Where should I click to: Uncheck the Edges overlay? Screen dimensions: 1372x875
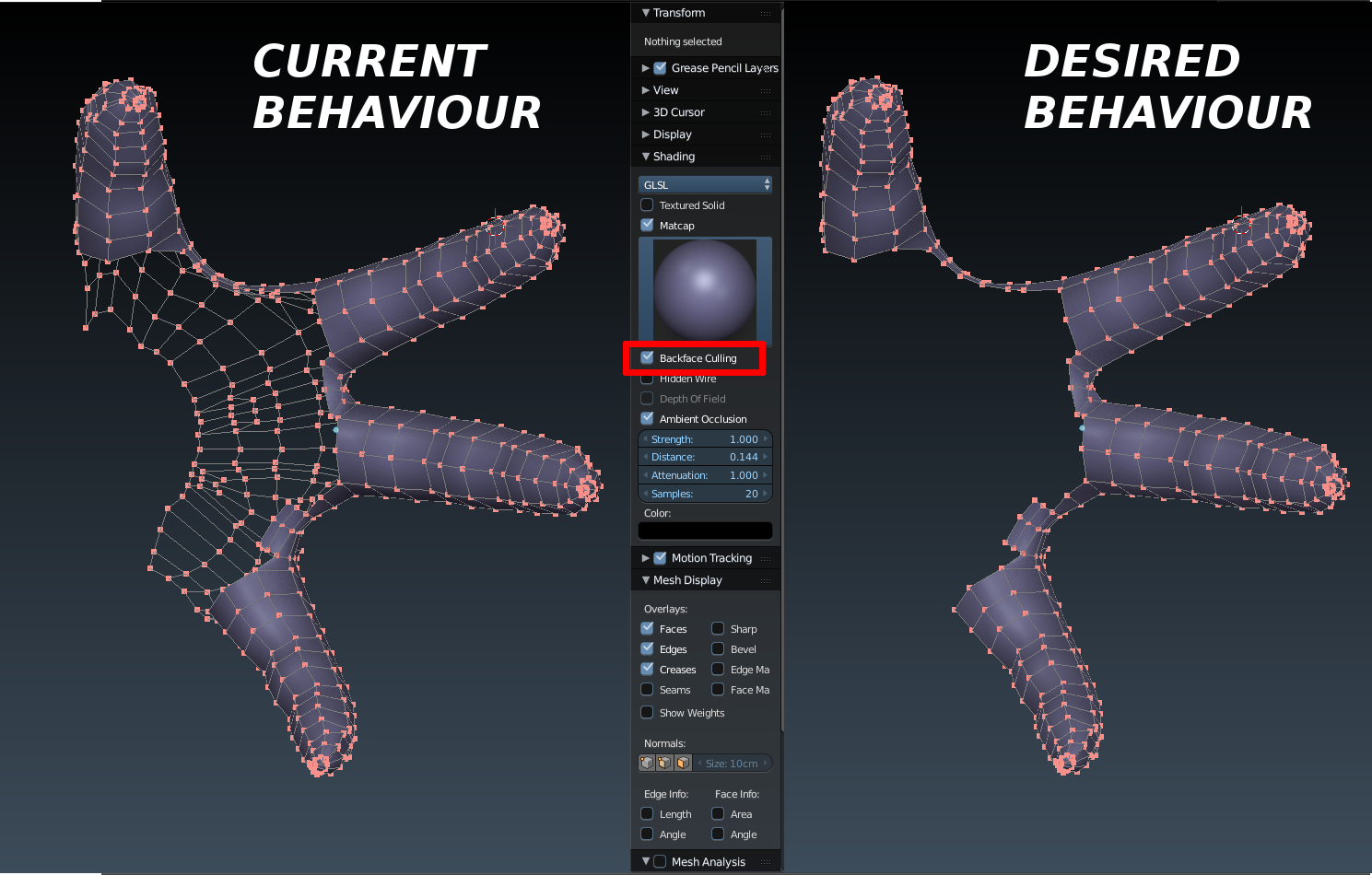tap(647, 648)
